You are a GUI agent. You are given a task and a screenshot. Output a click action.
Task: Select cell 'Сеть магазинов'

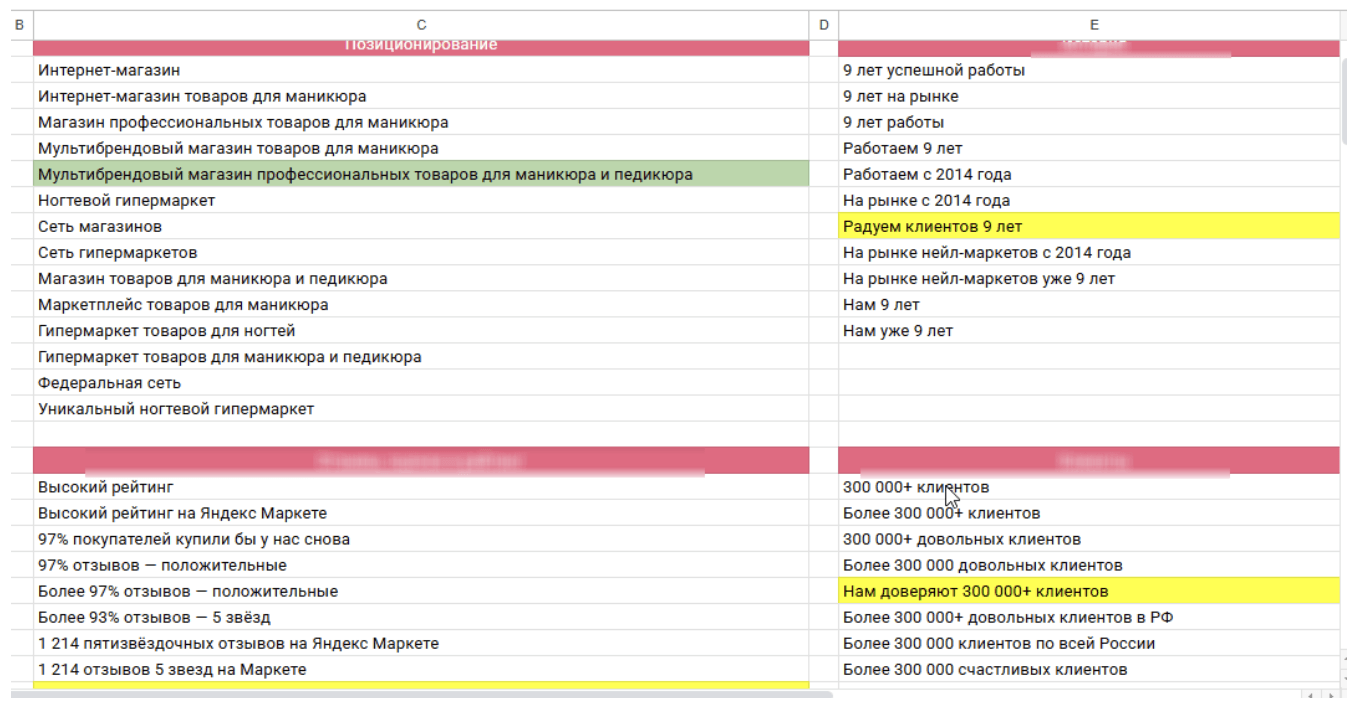(421, 226)
